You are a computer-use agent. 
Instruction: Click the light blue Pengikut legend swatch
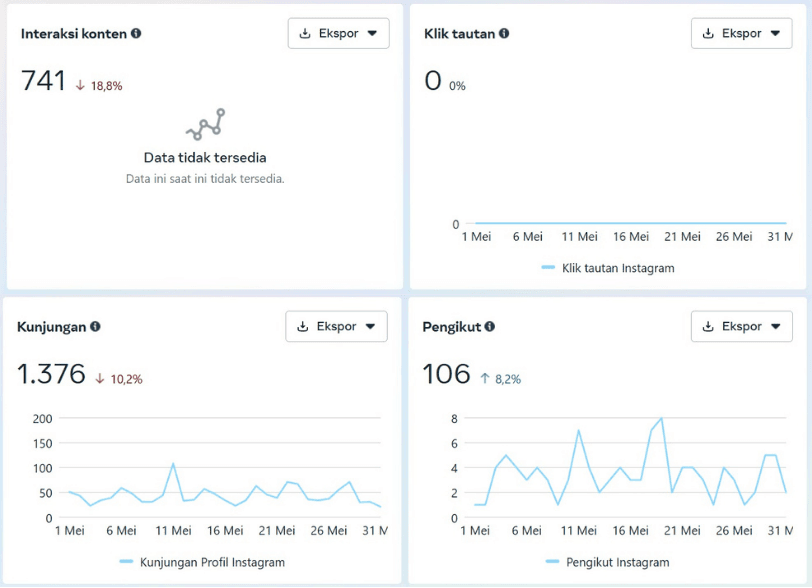pos(553,562)
